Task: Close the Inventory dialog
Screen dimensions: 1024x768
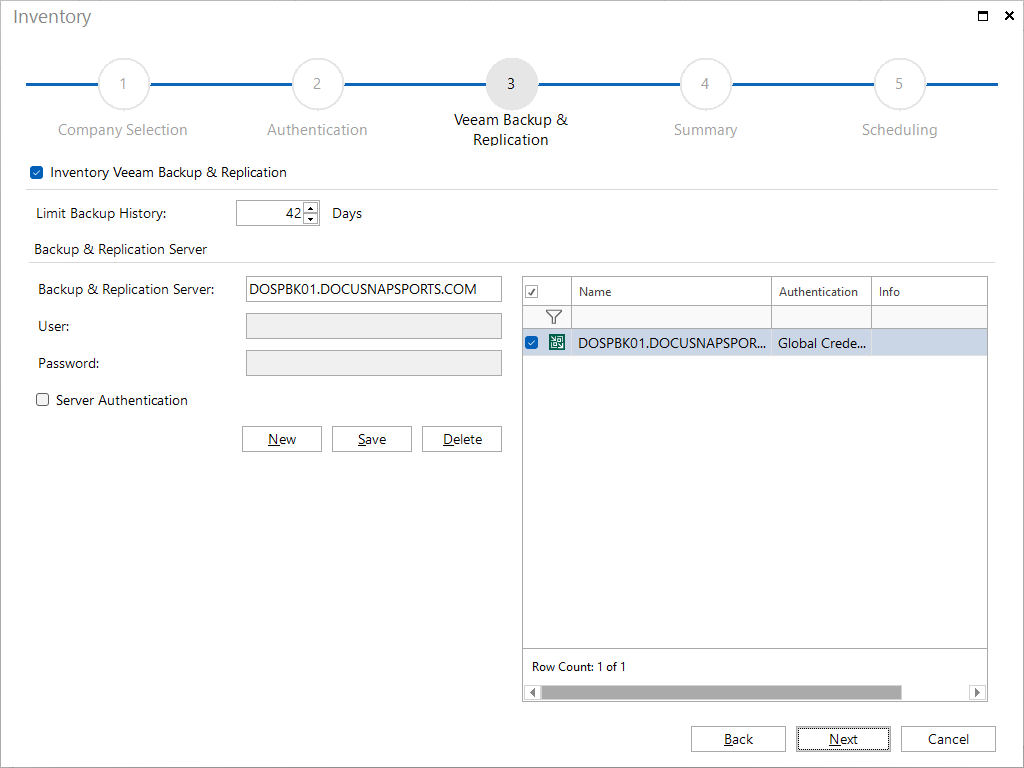Action: point(1009,16)
